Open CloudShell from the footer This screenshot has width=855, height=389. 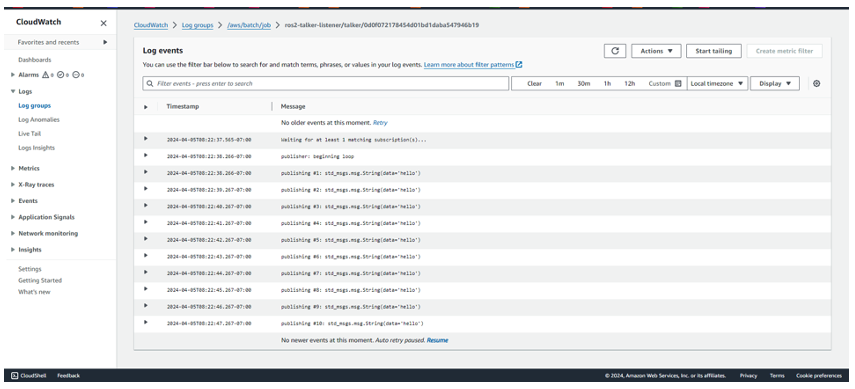coord(29,375)
